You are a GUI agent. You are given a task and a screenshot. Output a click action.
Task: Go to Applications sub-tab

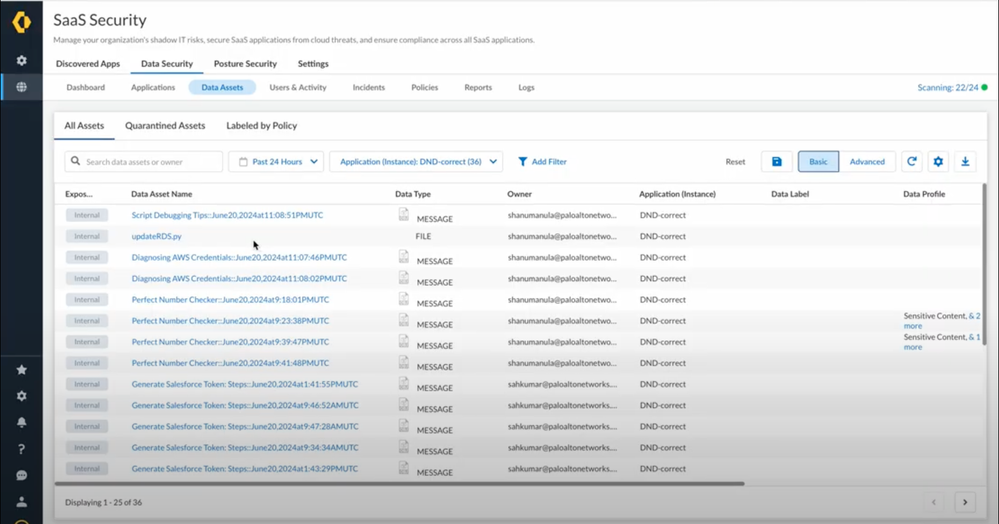click(x=153, y=87)
